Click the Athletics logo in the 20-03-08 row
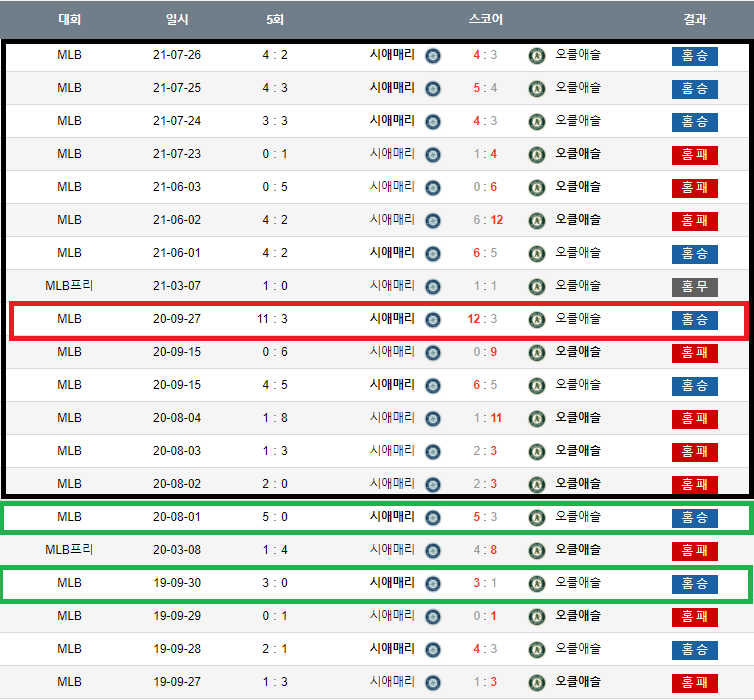 [537, 551]
